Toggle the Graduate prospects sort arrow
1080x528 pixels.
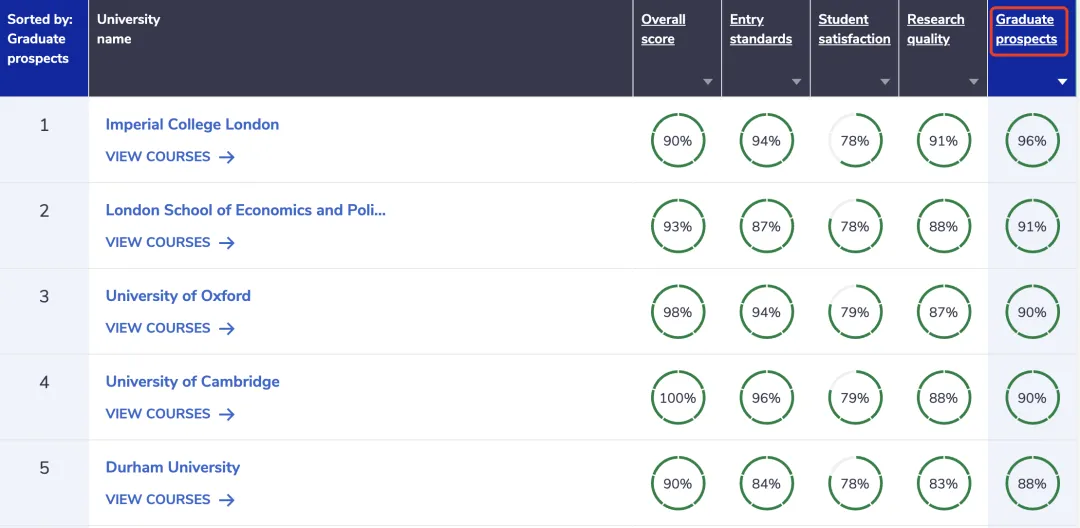[x=1063, y=82]
